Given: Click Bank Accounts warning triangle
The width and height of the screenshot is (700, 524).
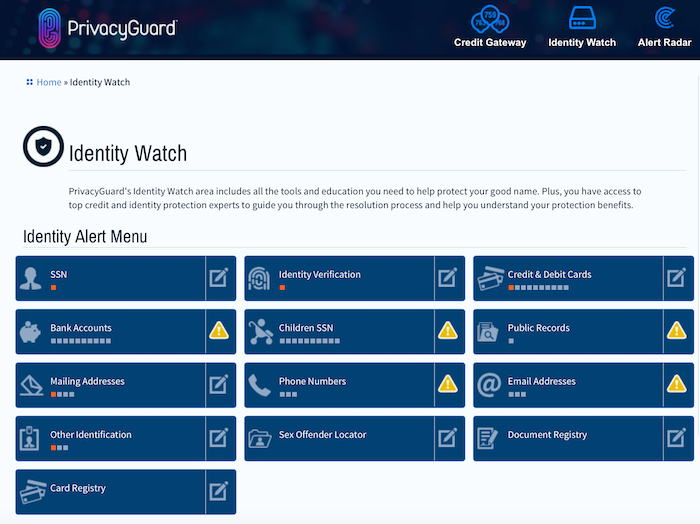Looking at the screenshot, I should (219, 331).
